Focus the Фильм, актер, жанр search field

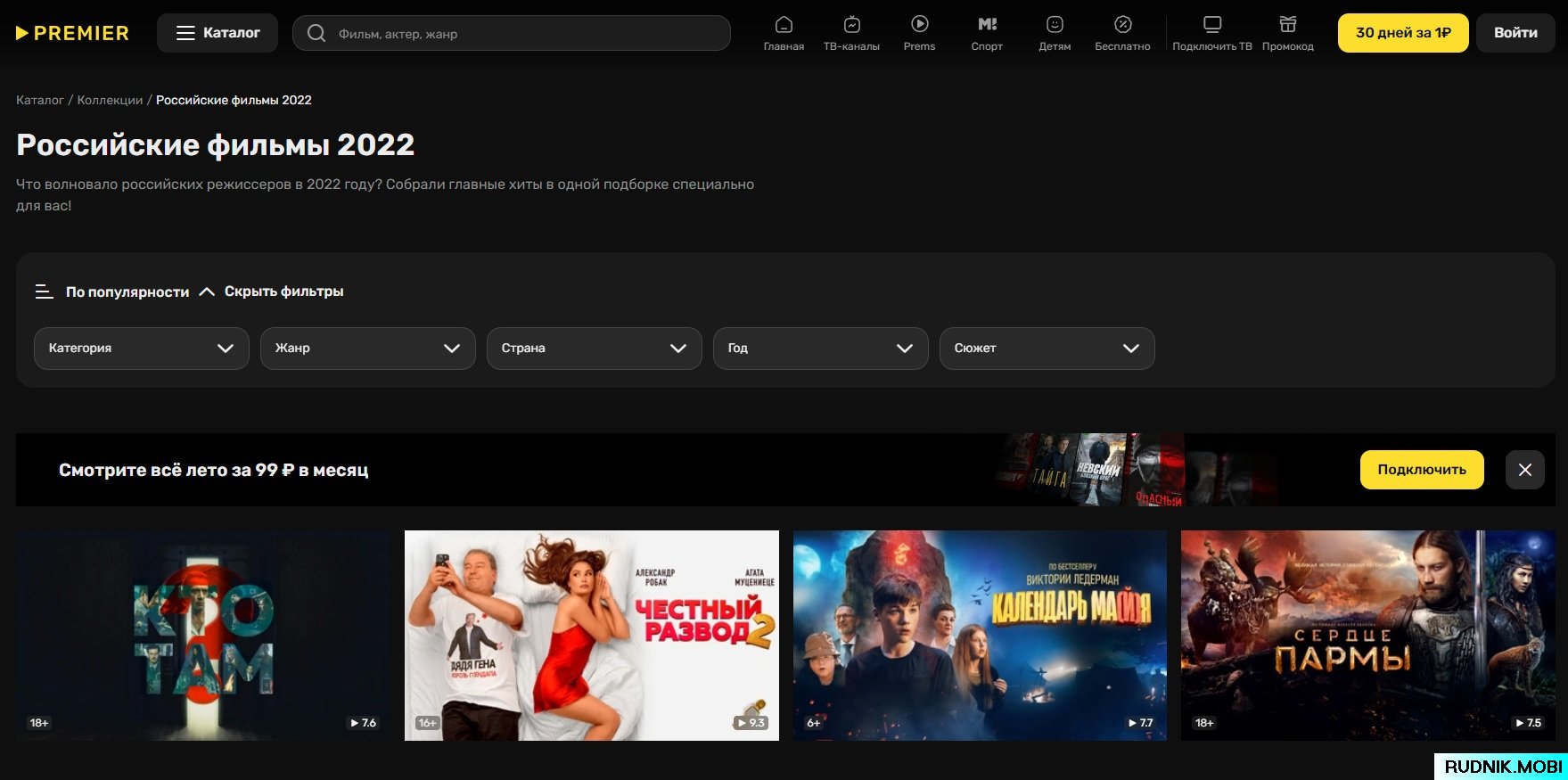[512, 34]
